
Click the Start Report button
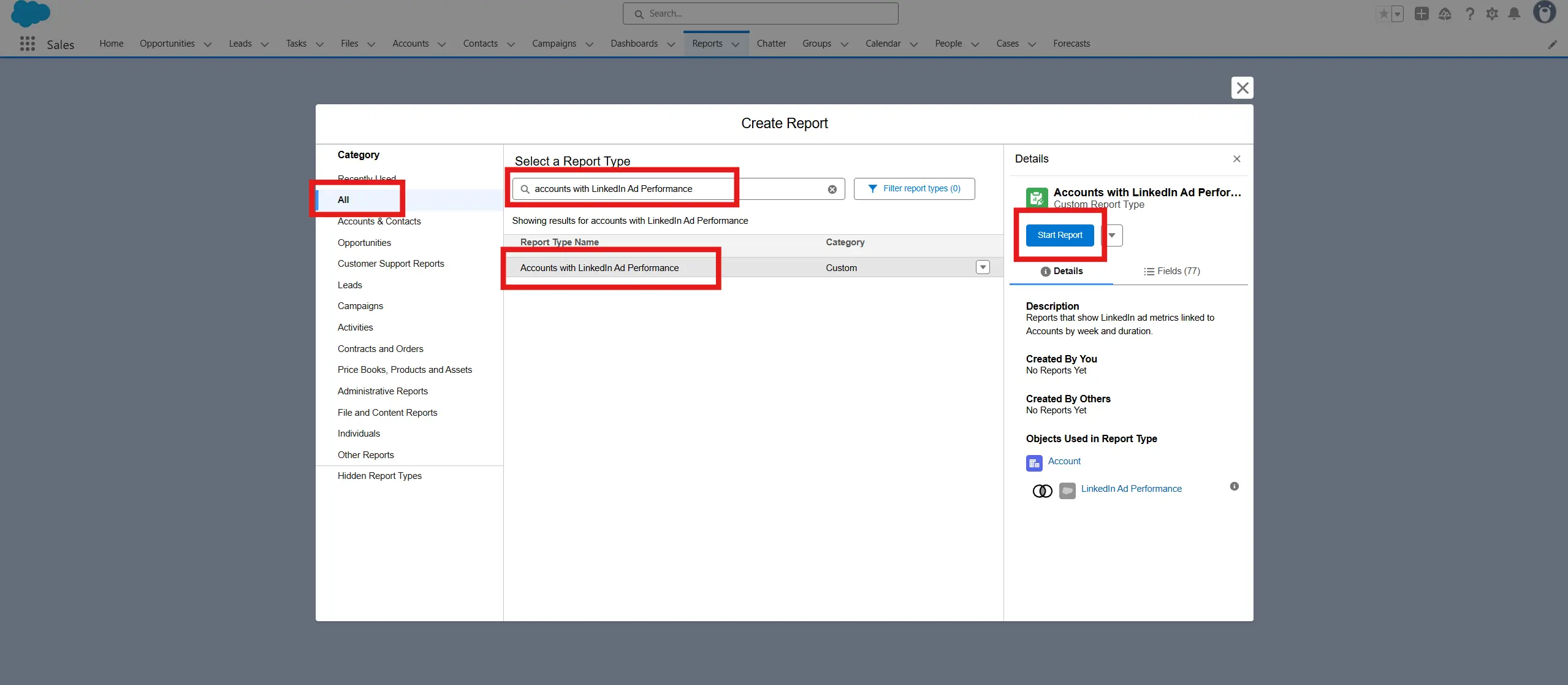point(1059,235)
